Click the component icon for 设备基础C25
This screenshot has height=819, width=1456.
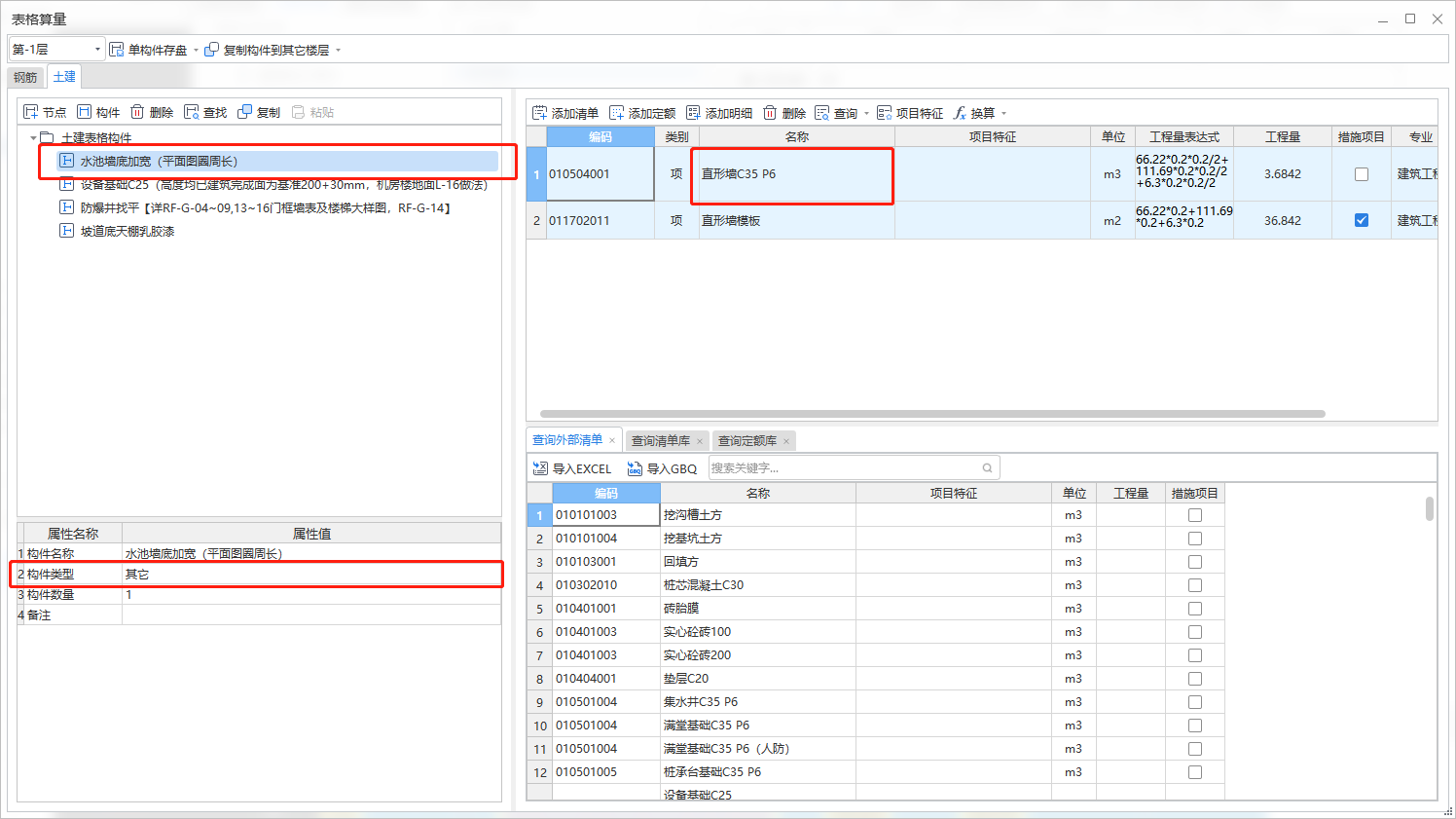[67, 185]
